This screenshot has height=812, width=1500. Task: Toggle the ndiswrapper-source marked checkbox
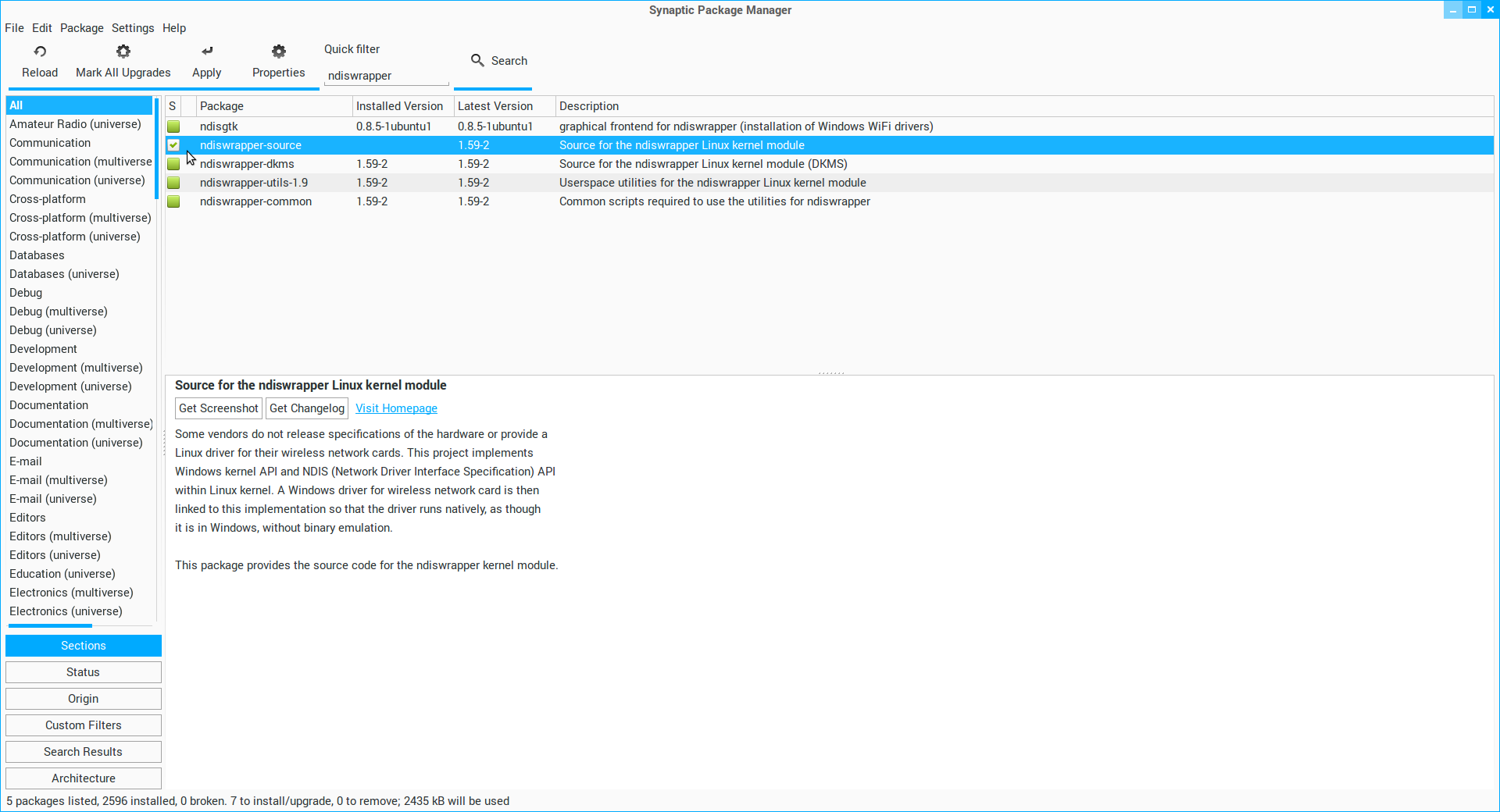coord(173,145)
